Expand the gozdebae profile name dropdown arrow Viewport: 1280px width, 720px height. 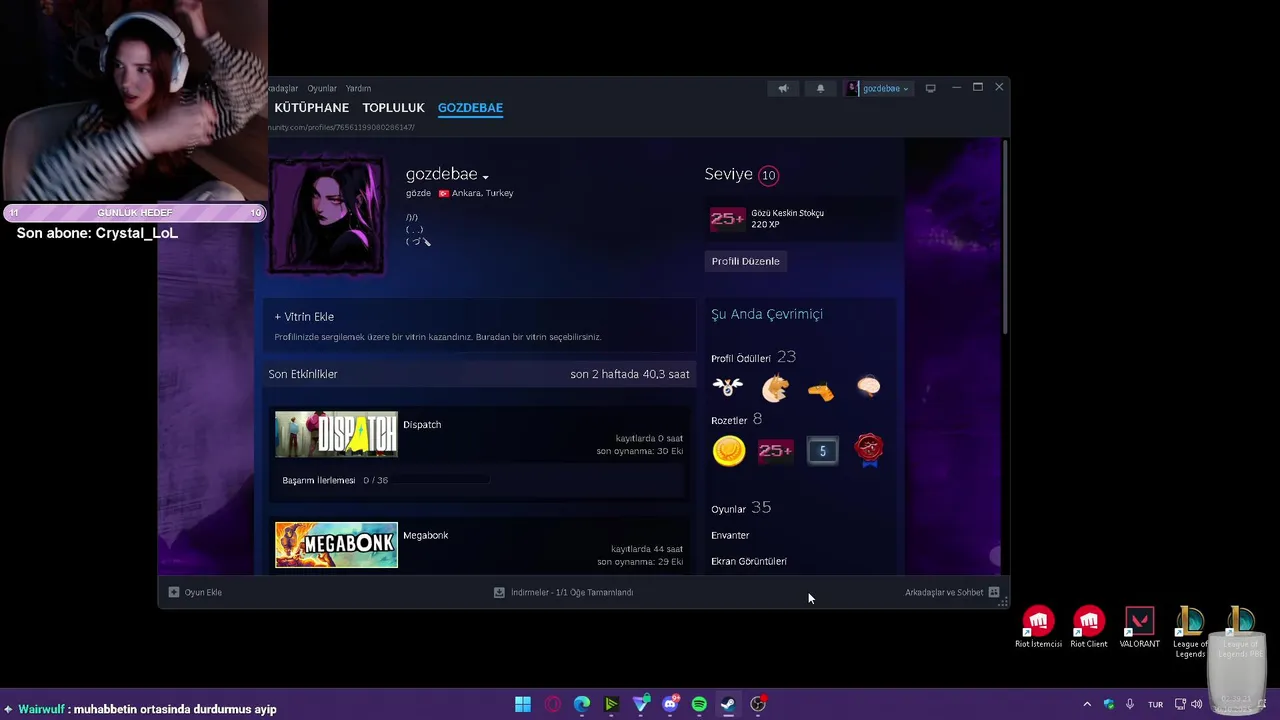[x=485, y=177]
